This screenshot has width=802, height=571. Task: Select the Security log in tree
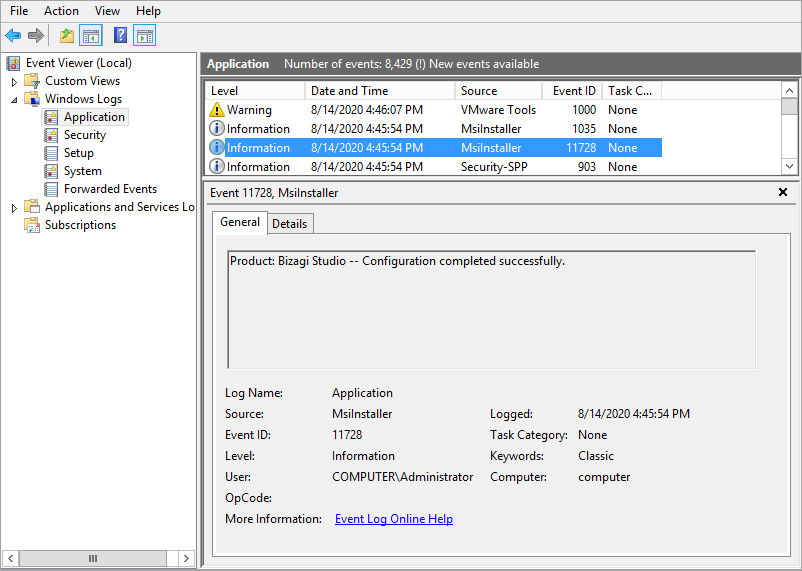tap(85, 135)
